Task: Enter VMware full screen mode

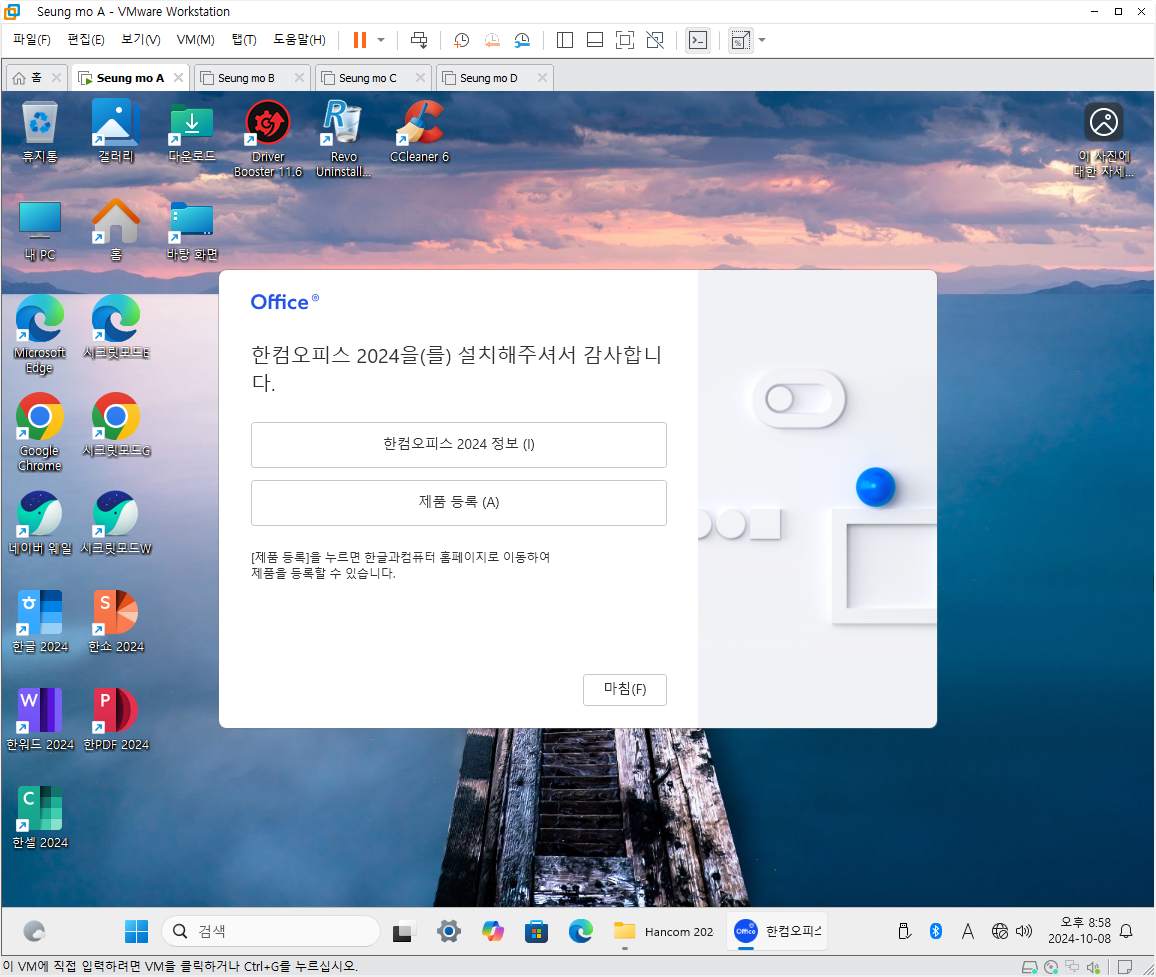Action: [624, 40]
